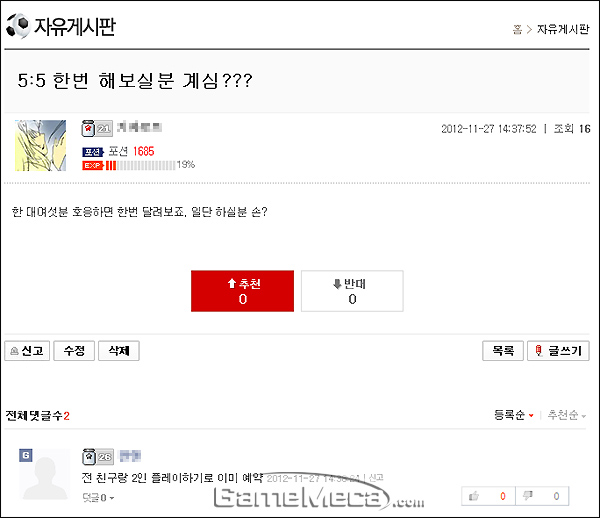
Task: Delete the post with the 삭제 button
Action: (x=119, y=351)
